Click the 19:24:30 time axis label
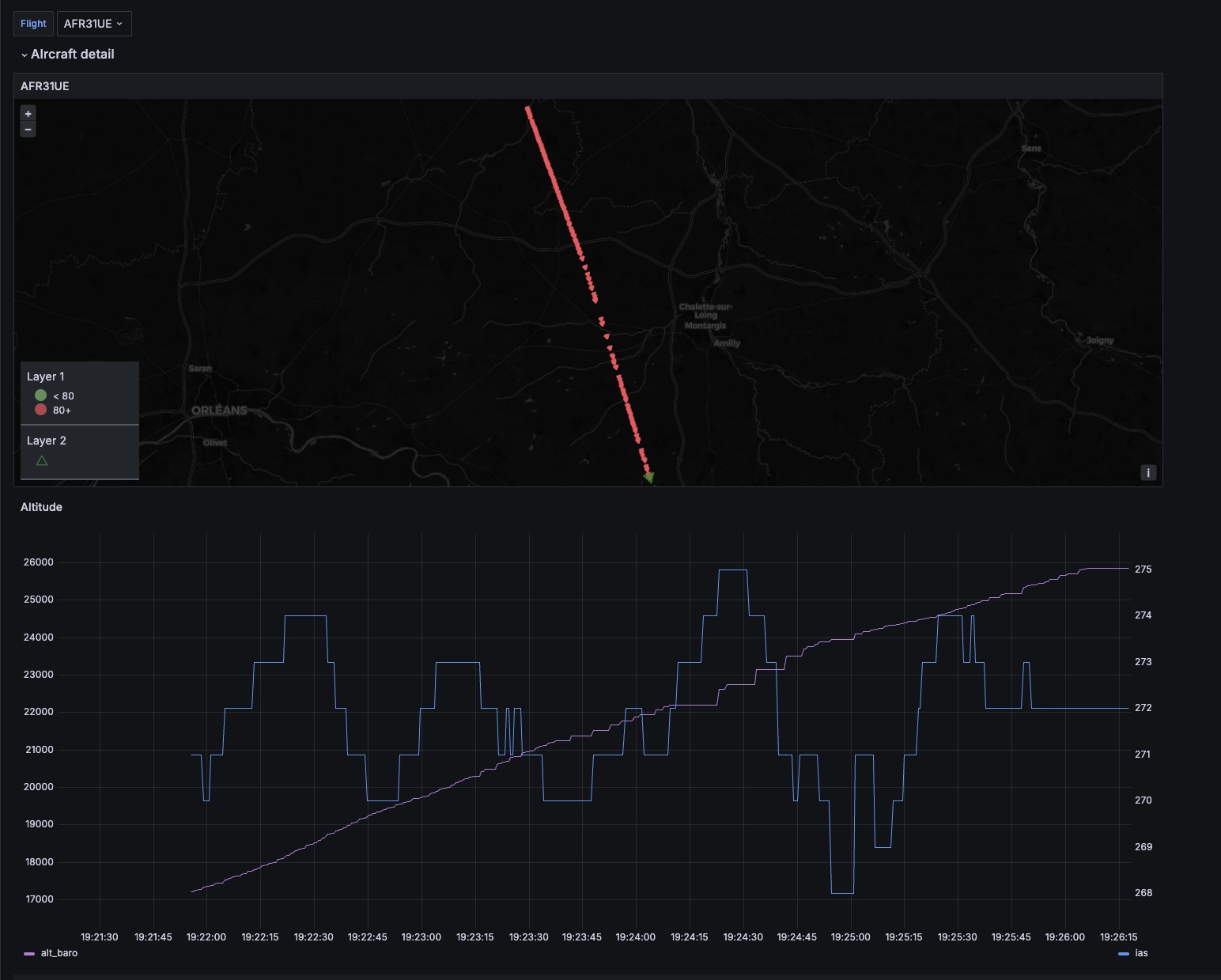Viewport: 1221px width, 980px height. [743, 937]
